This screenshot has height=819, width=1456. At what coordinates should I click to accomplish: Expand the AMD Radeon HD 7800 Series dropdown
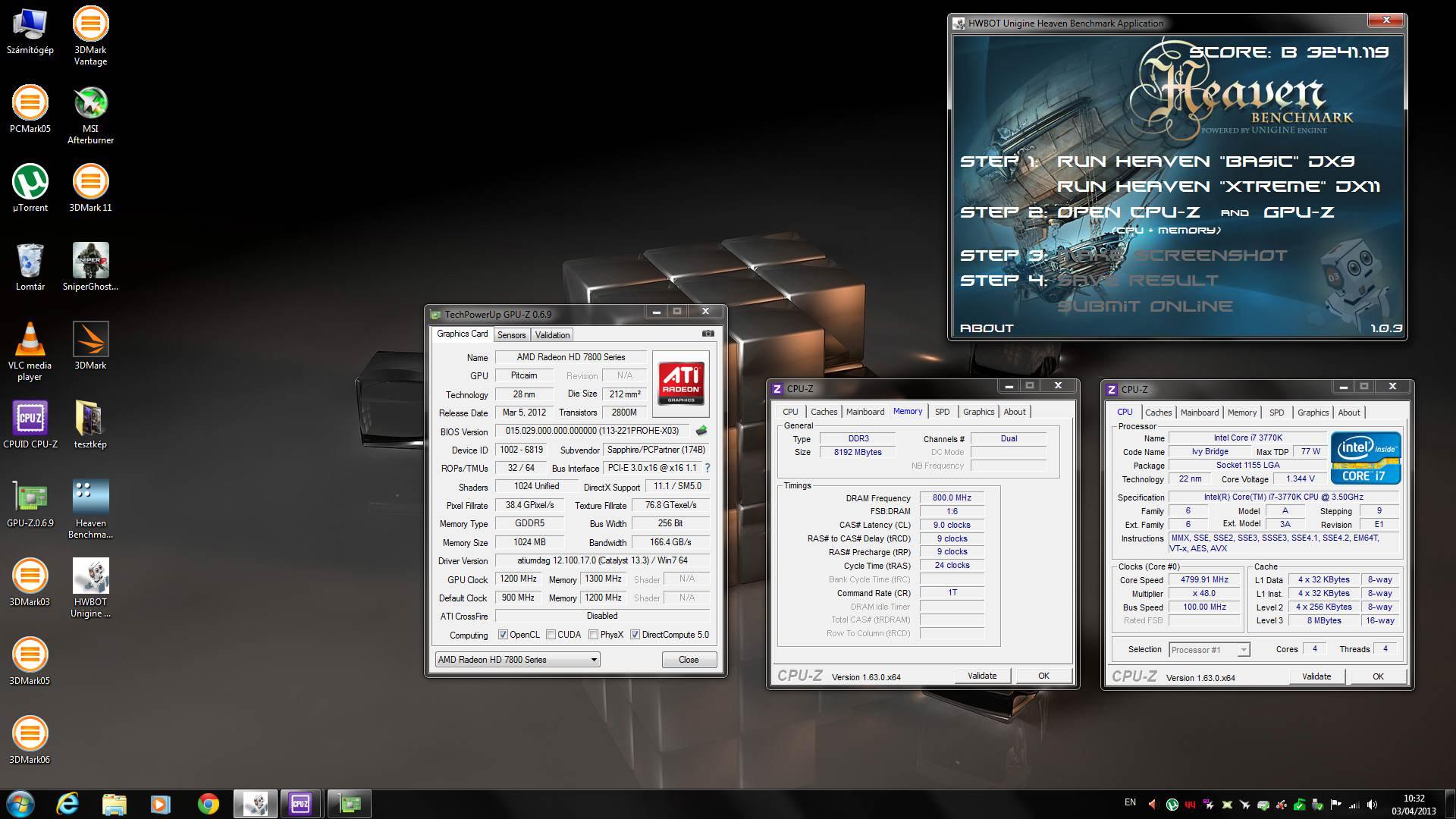[x=594, y=660]
